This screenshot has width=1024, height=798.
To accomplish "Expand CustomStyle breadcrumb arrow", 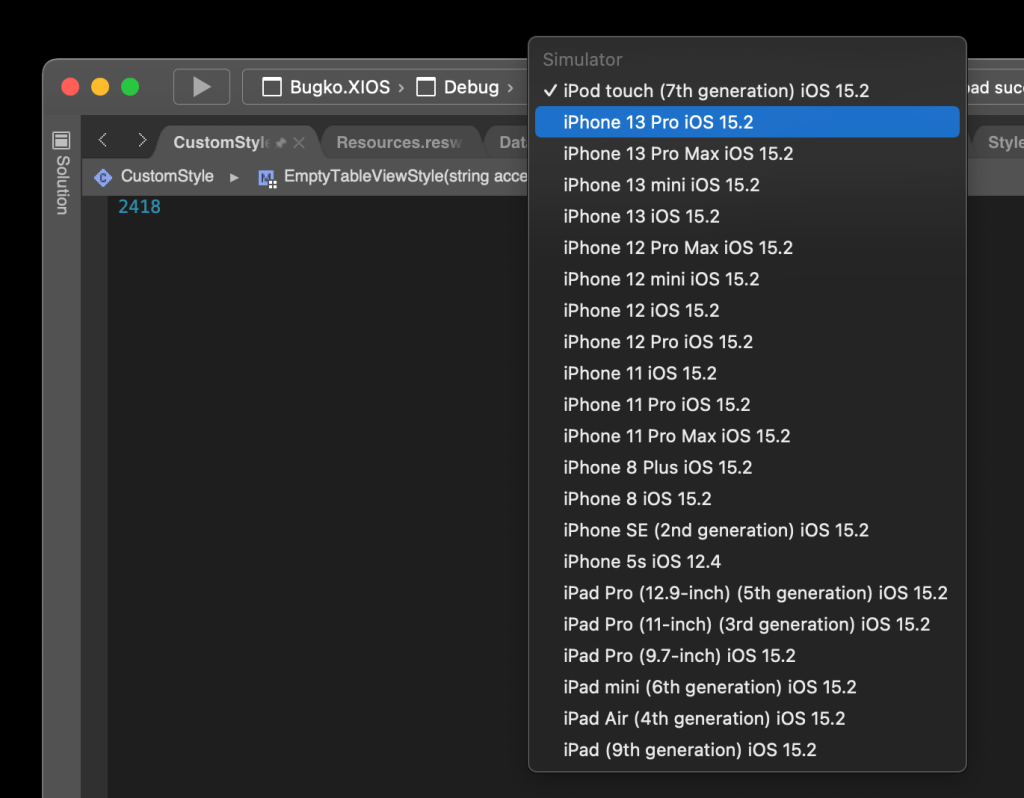I will pos(235,177).
